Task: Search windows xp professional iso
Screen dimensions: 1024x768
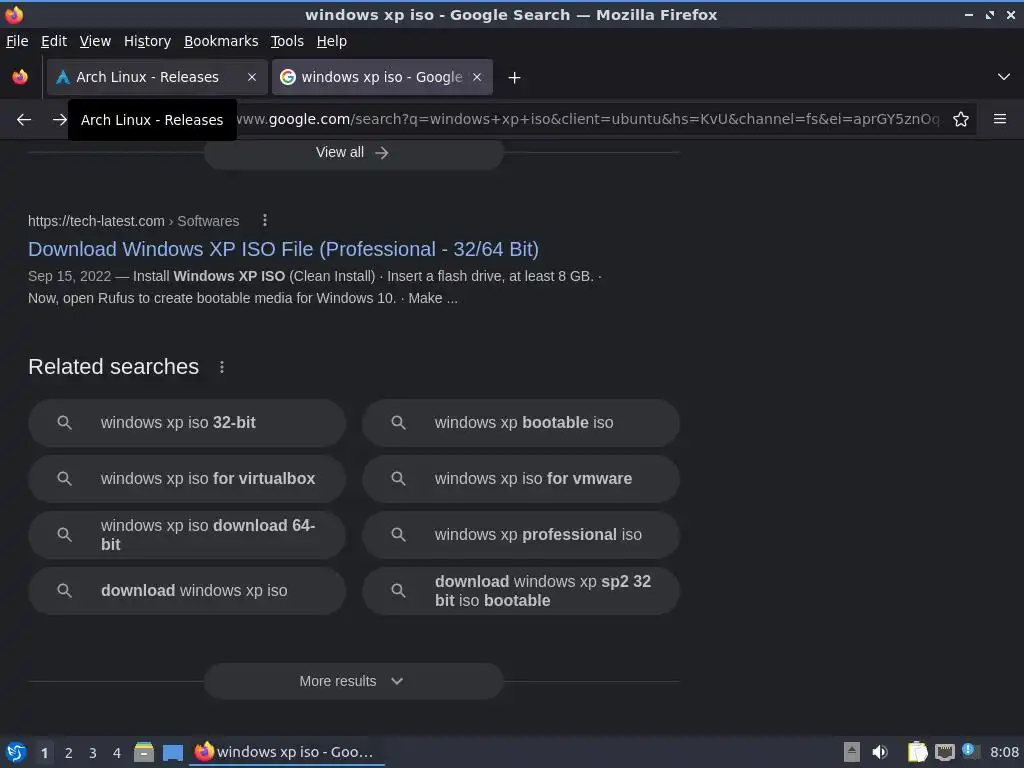Action: tap(521, 535)
